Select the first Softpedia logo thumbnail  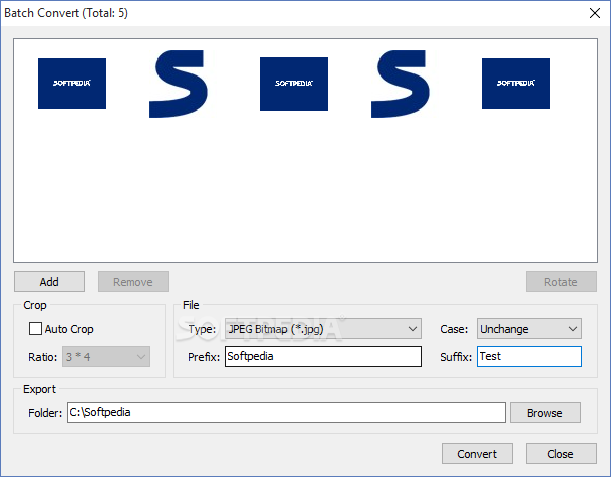[x=72, y=83]
